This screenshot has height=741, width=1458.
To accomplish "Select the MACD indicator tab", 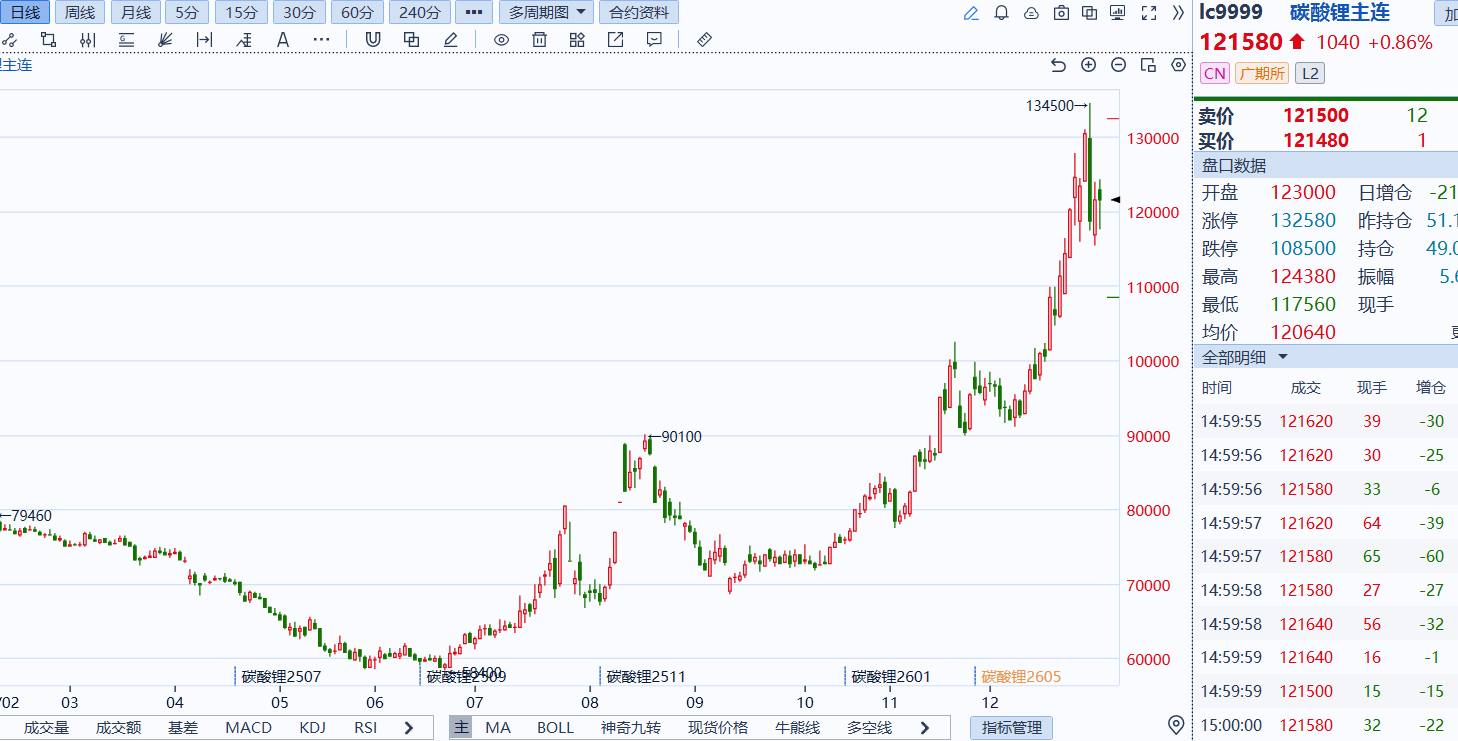I will coord(248,727).
